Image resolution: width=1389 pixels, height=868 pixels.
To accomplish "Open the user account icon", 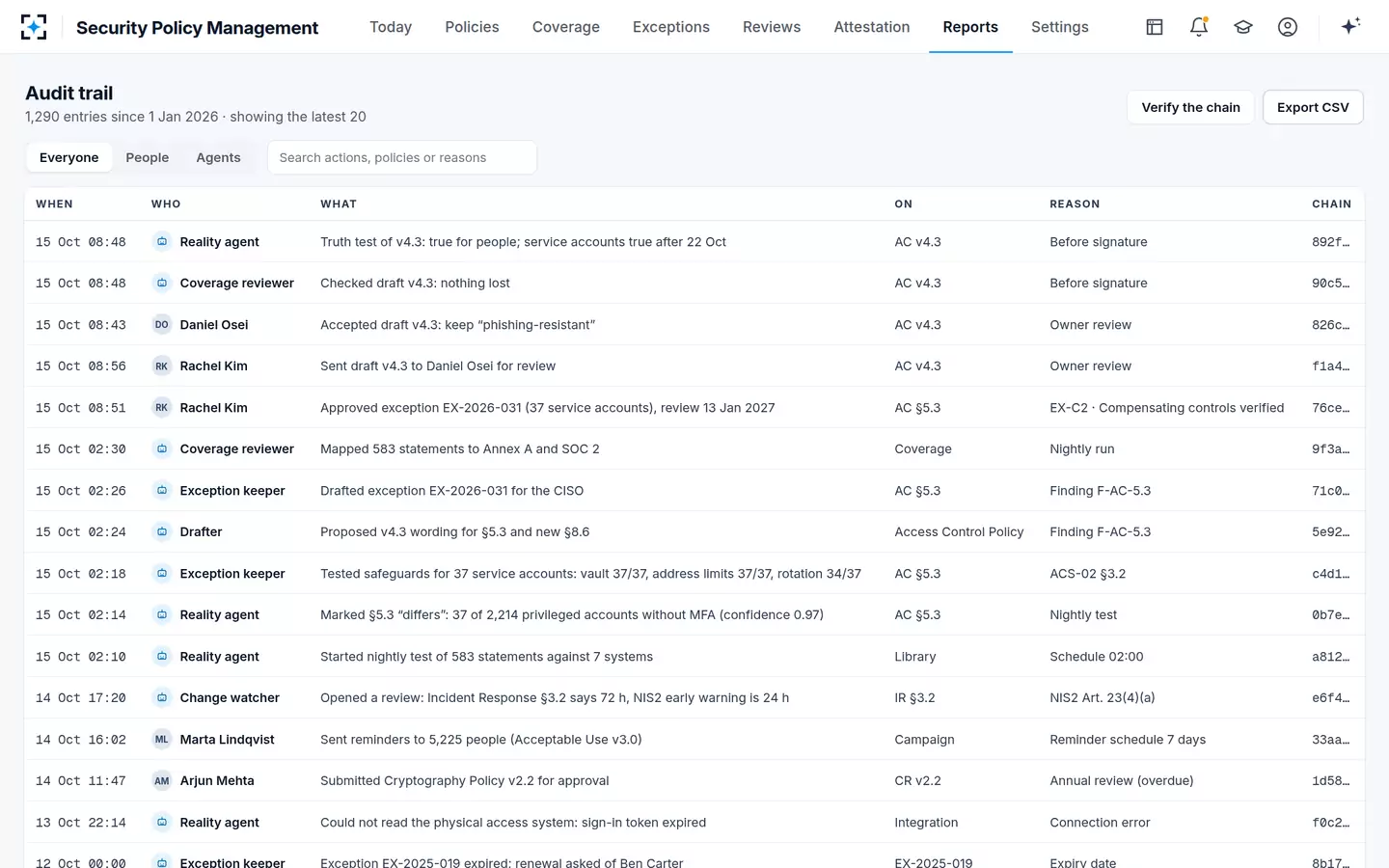I will pos(1288,27).
